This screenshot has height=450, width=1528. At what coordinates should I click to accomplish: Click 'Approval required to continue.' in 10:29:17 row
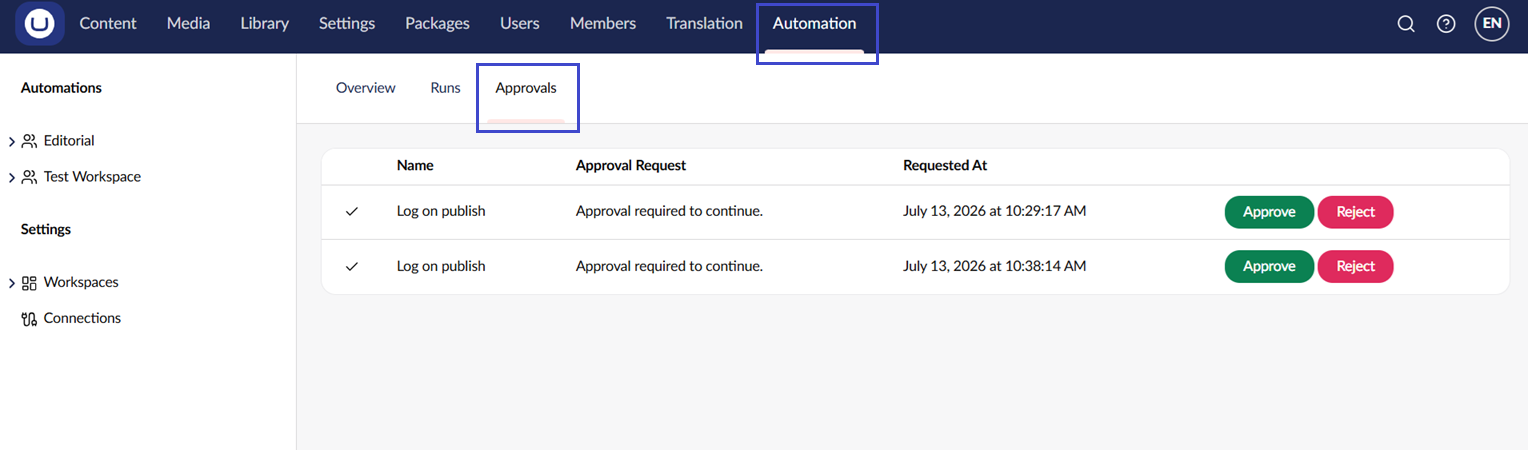pyautogui.click(x=669, y=212)
